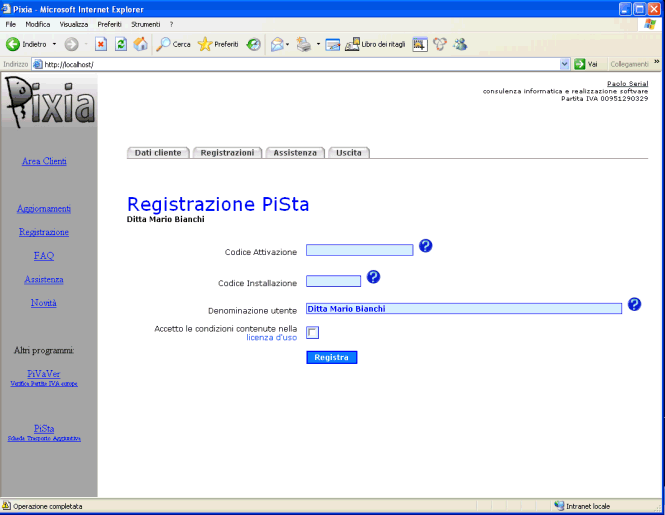Open the PiVaVer program link
This screenshot has height=515, width=665.
[44, 374]
